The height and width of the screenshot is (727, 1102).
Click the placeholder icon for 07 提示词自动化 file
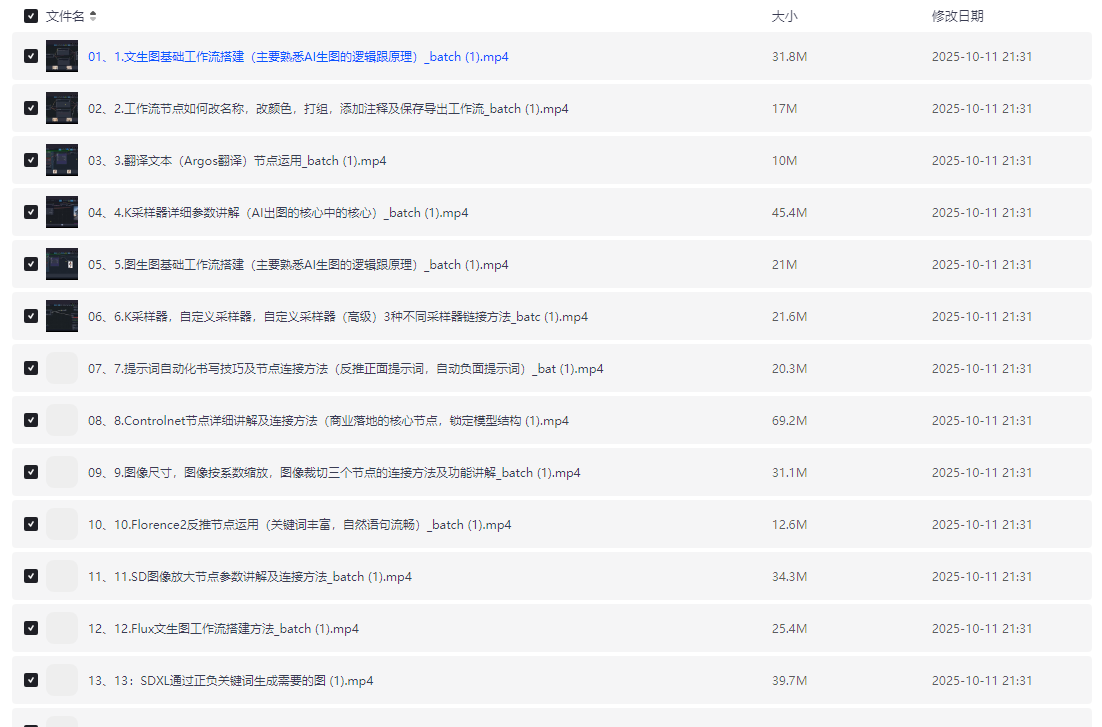(x=62, y=368)
